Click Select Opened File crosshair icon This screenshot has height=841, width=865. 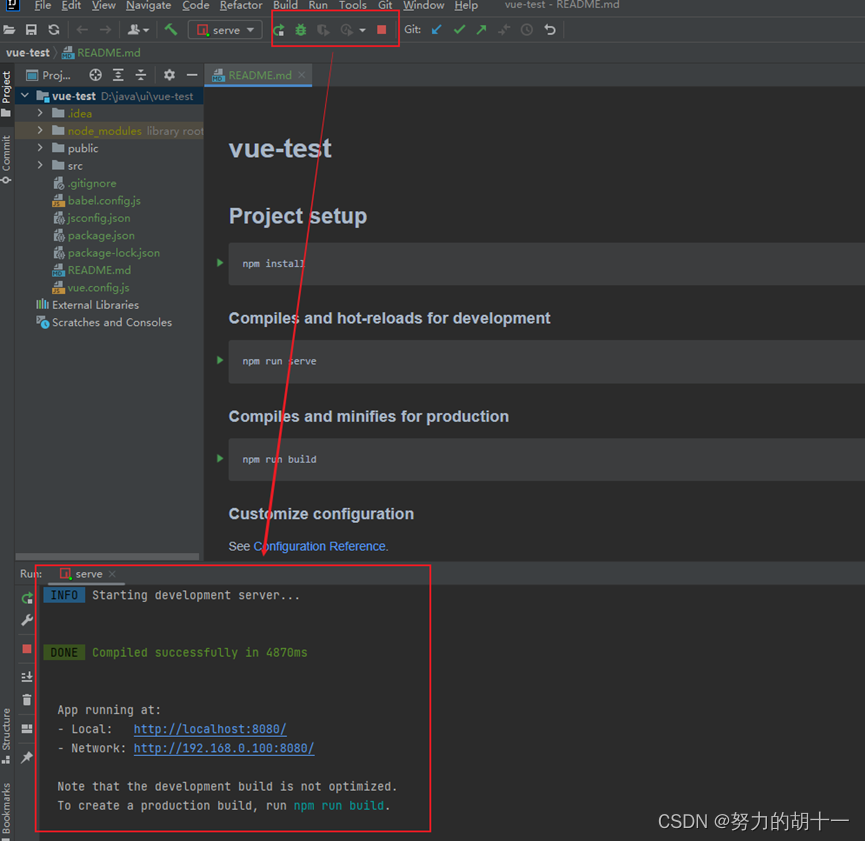(x=95, y=75)
